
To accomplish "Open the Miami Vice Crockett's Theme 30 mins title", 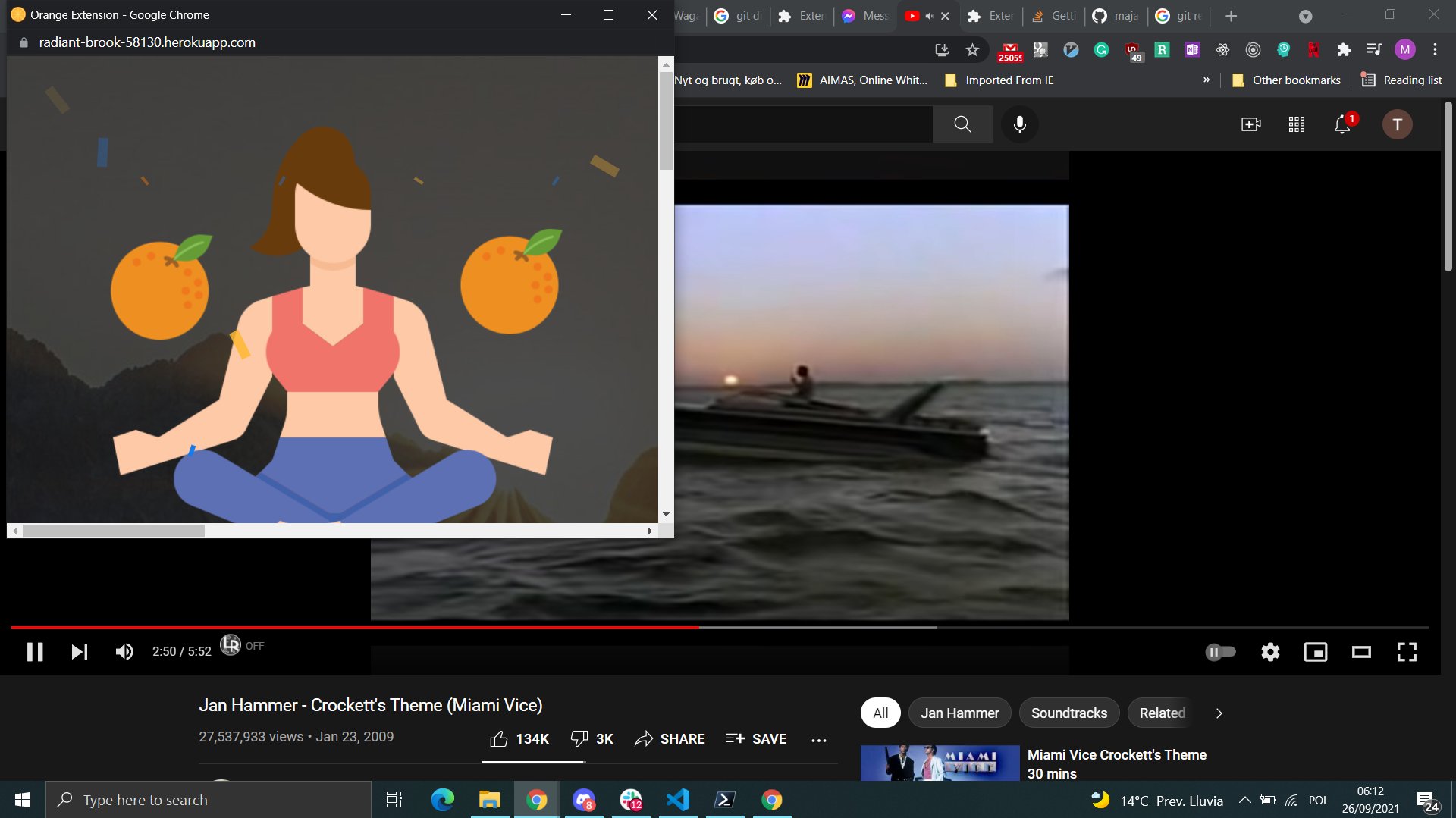I will (x=1116, y=763).
